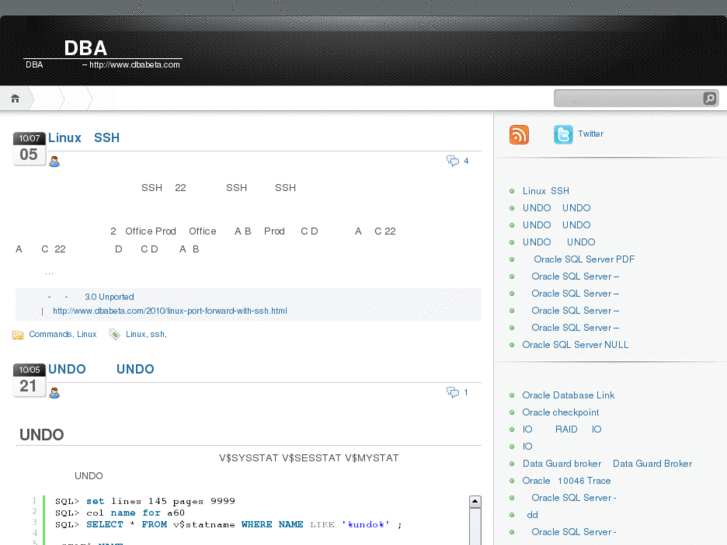Click comment bubble icon showing 1
This screenshot has width=727, height=545.
click(453, 392)
